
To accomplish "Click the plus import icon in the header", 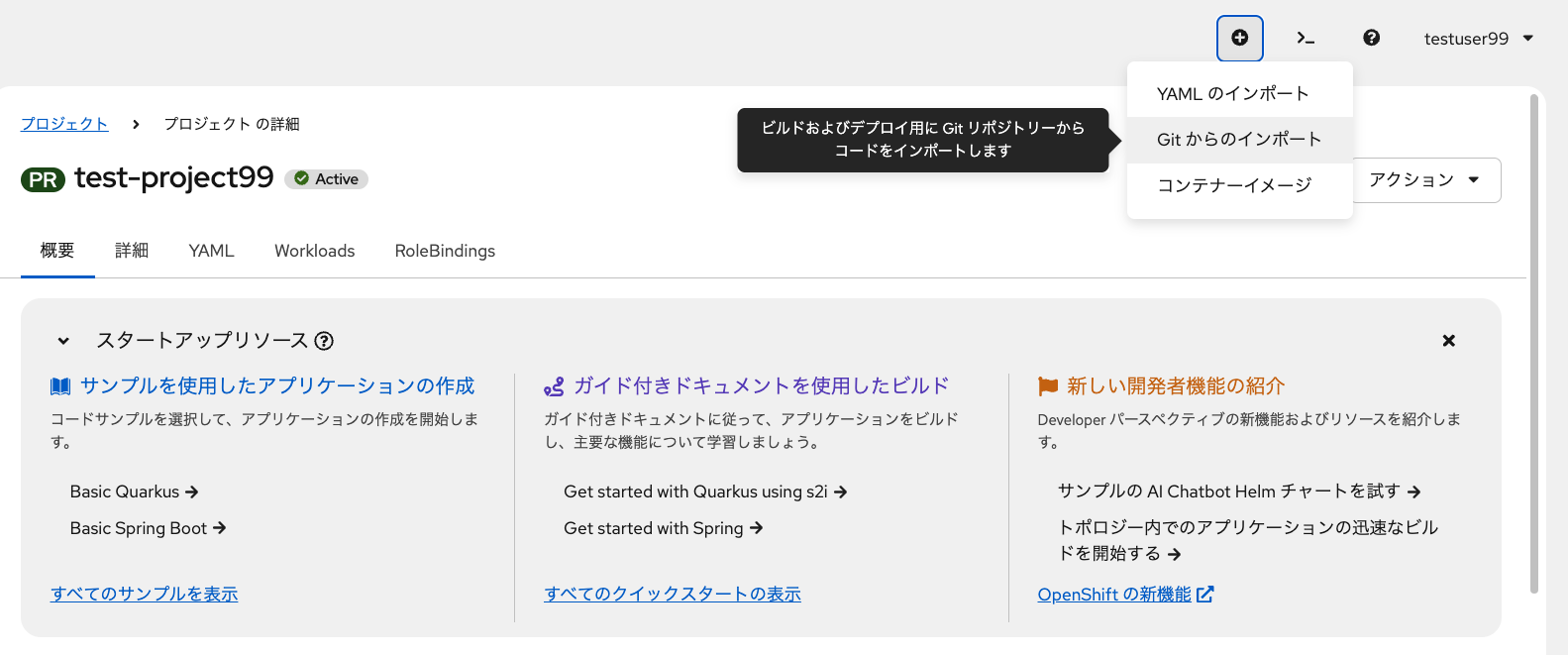I will (x=1239, y=38).
